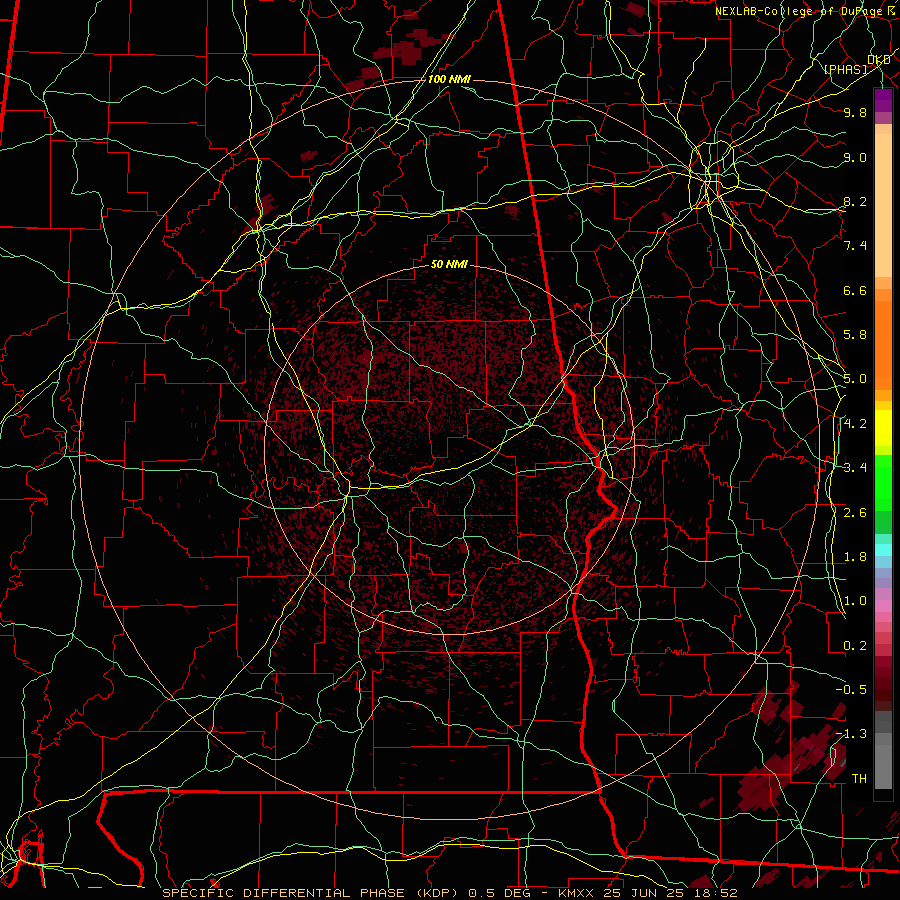This screenshot has width=900, height=900.
Task: Click the -0.5 scale value
Action: coord(851,690)
